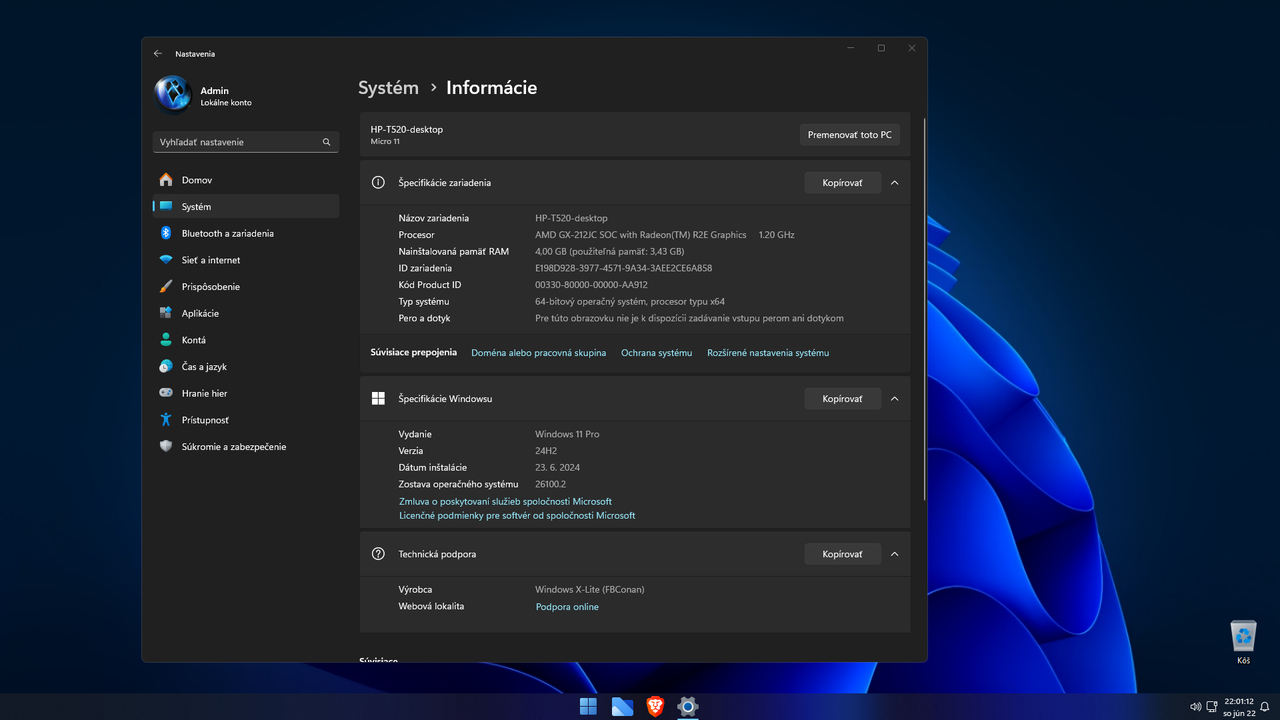This screenshot has width=1280, height=720.
Task: Open the blue file manager taskbar icon
Action: click(x=622, y=707)
